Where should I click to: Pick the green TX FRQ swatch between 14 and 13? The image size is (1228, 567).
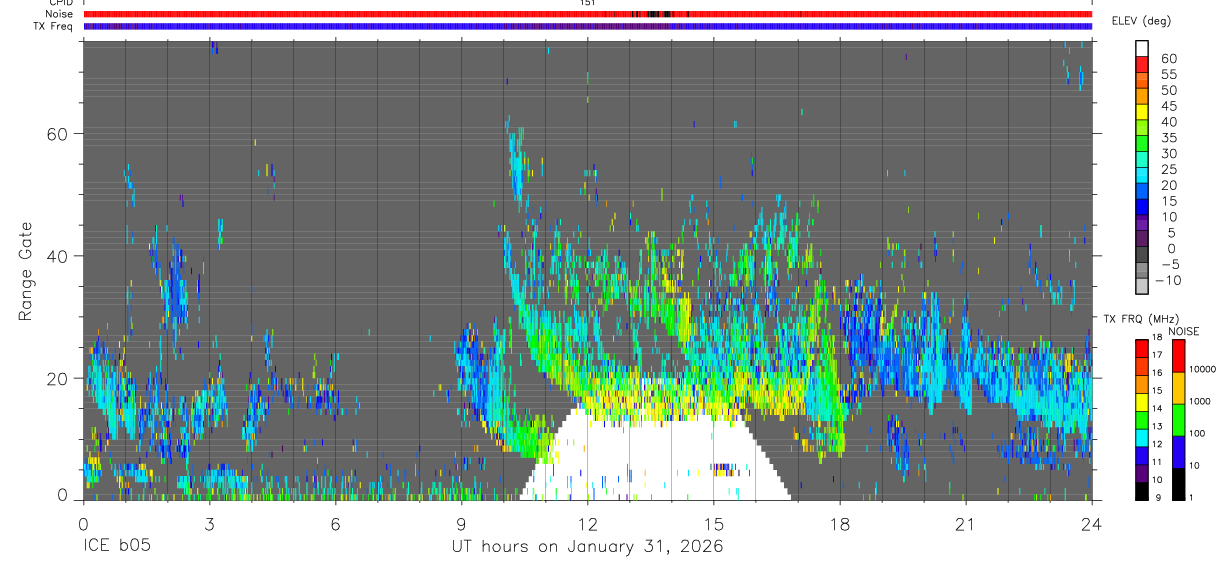click(1142, 418)
